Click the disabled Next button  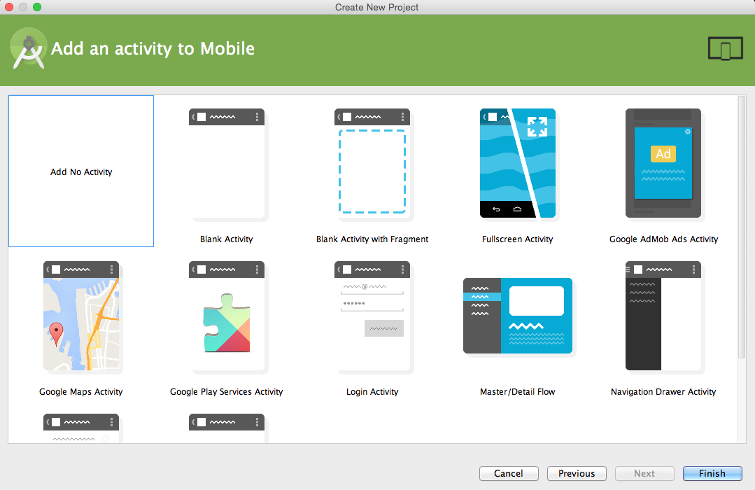[644, 474]
